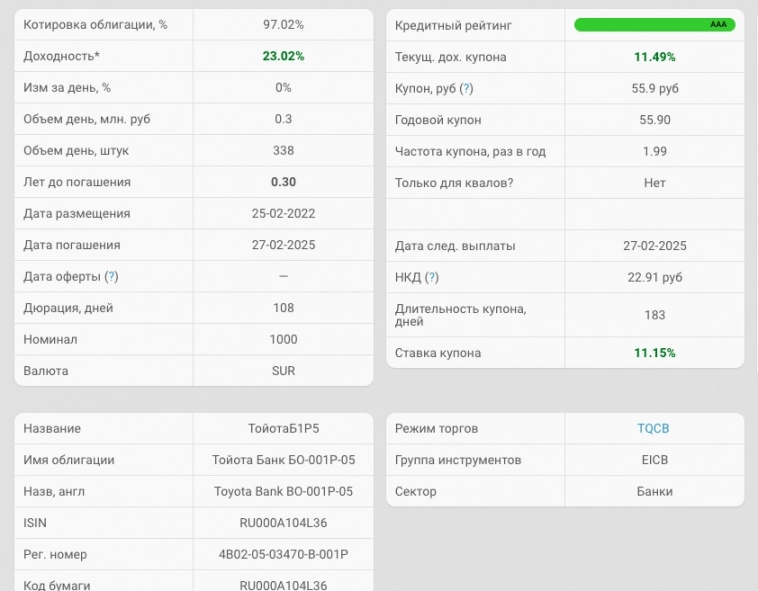758x591 pixels.
Task: Click the English name Toyota Bank BO-001P-05
Action: 283,492
